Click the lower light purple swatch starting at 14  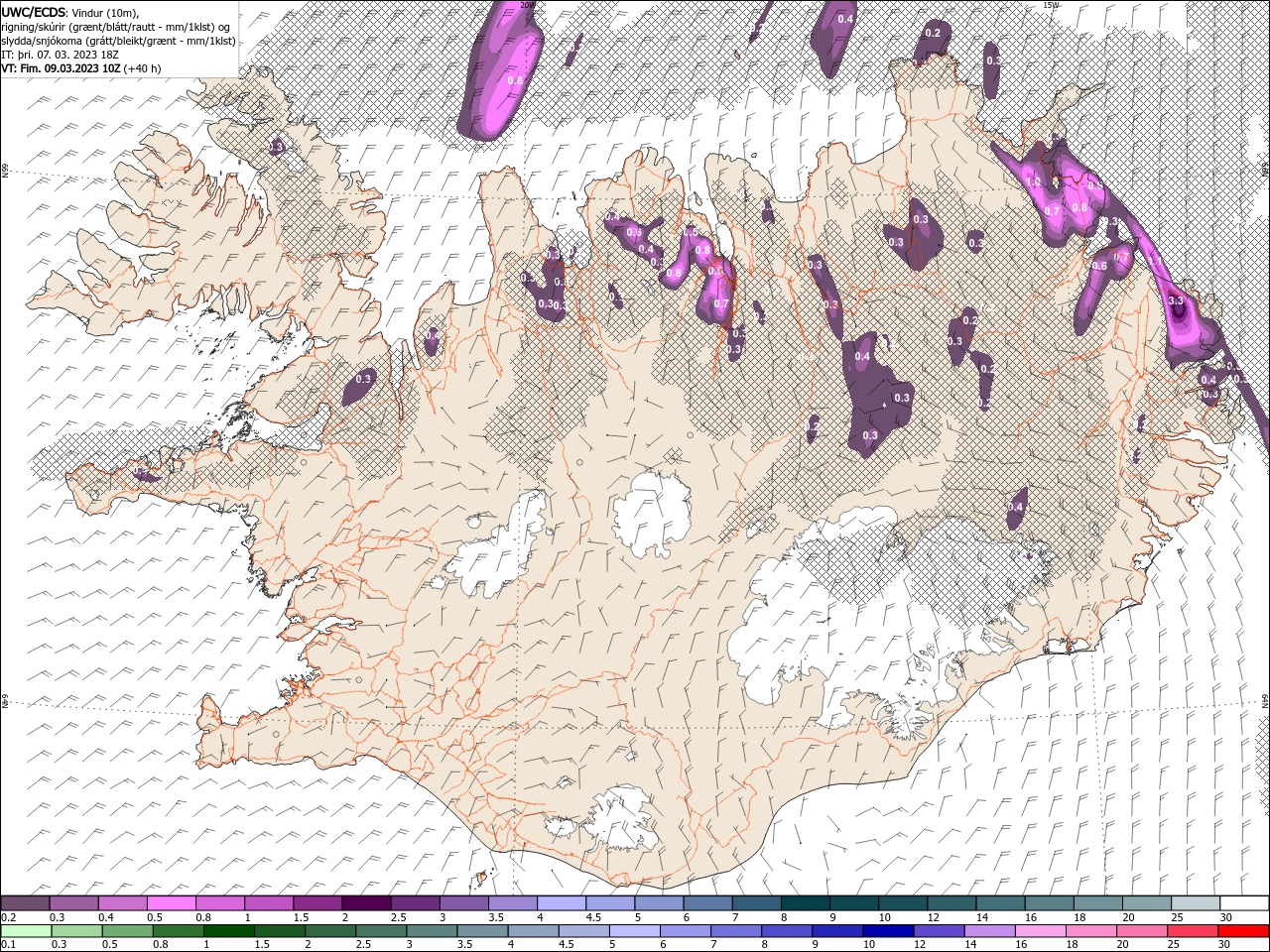989,931
